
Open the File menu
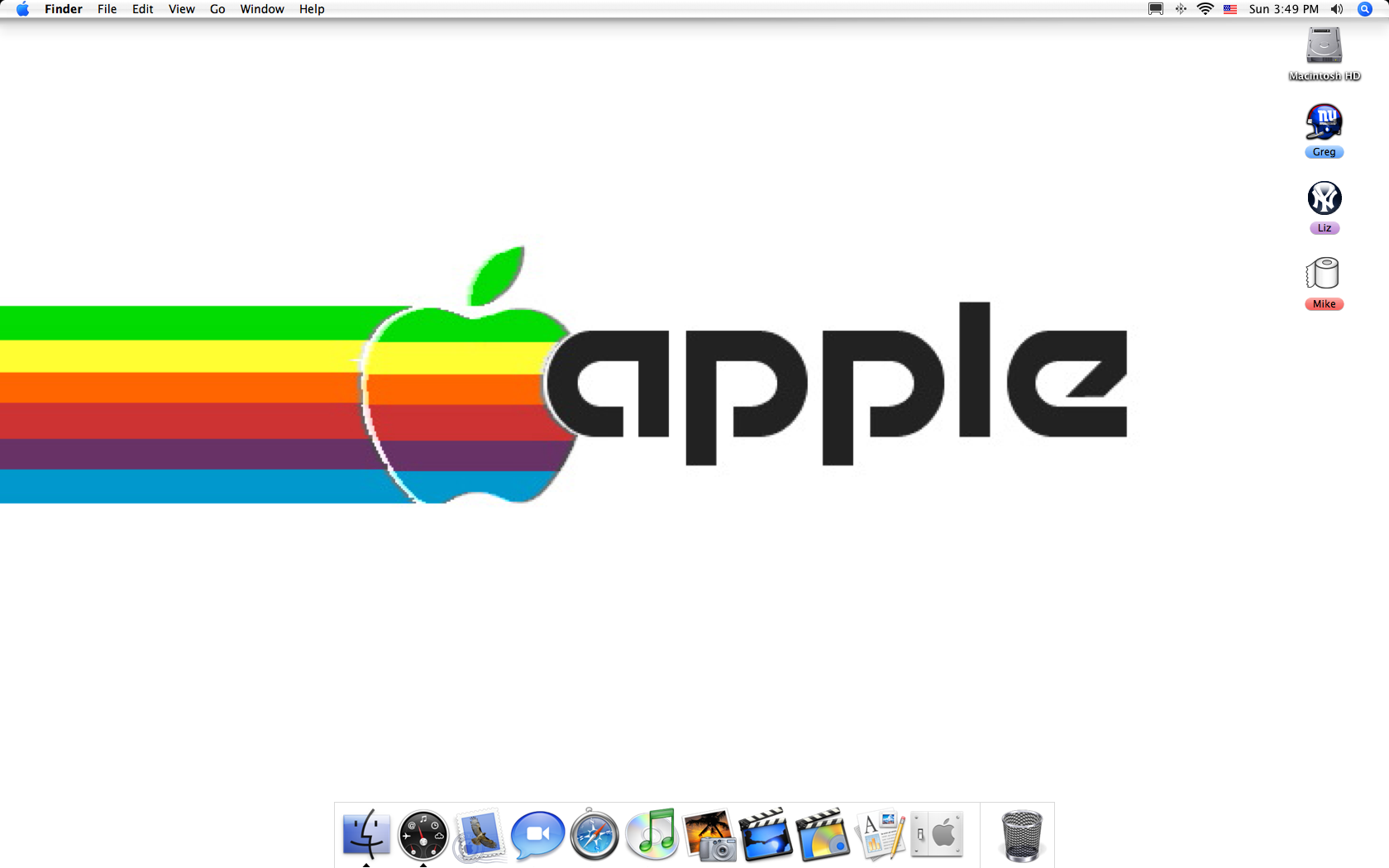point(107,9)
